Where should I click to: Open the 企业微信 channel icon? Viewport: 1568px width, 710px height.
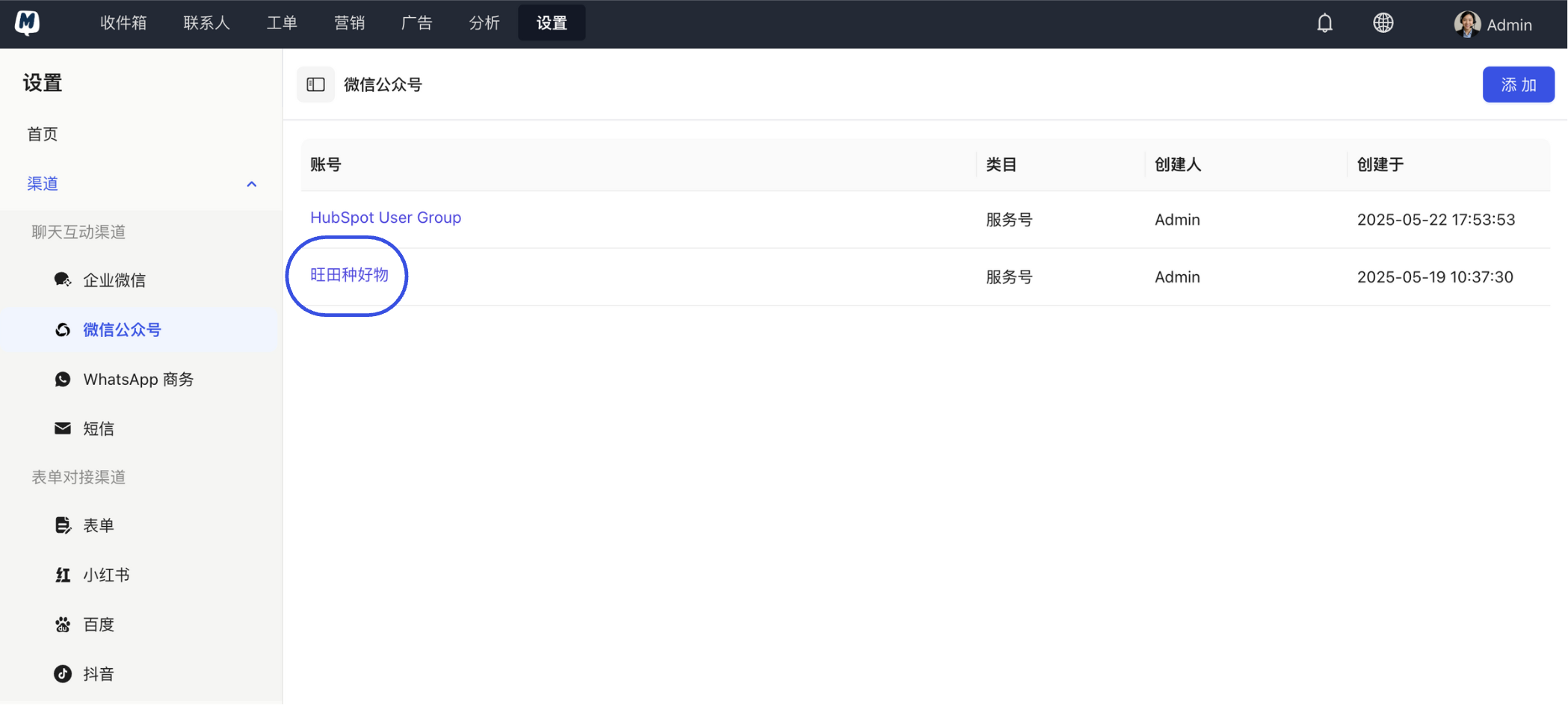pyautogui.click(x=63, y=279)
